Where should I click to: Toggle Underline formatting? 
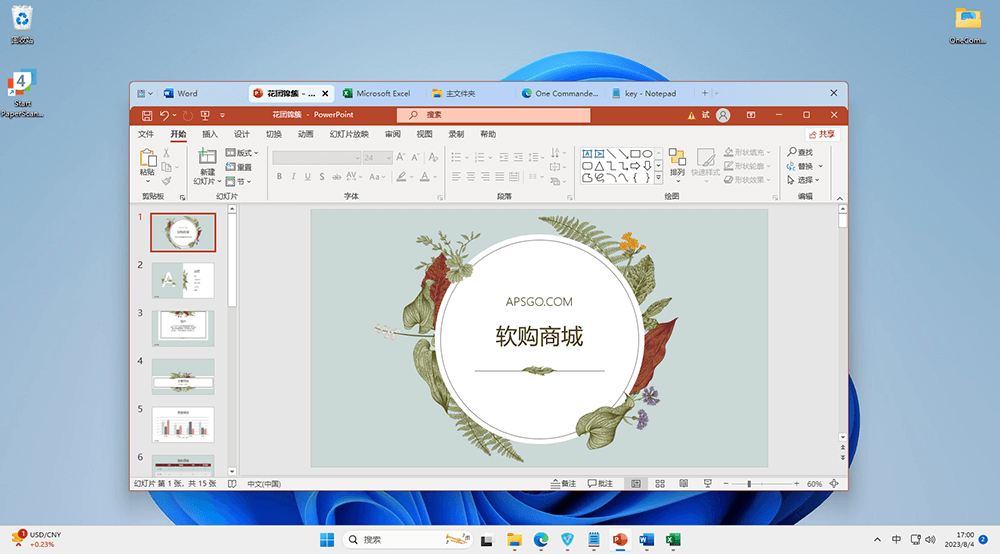307,177
